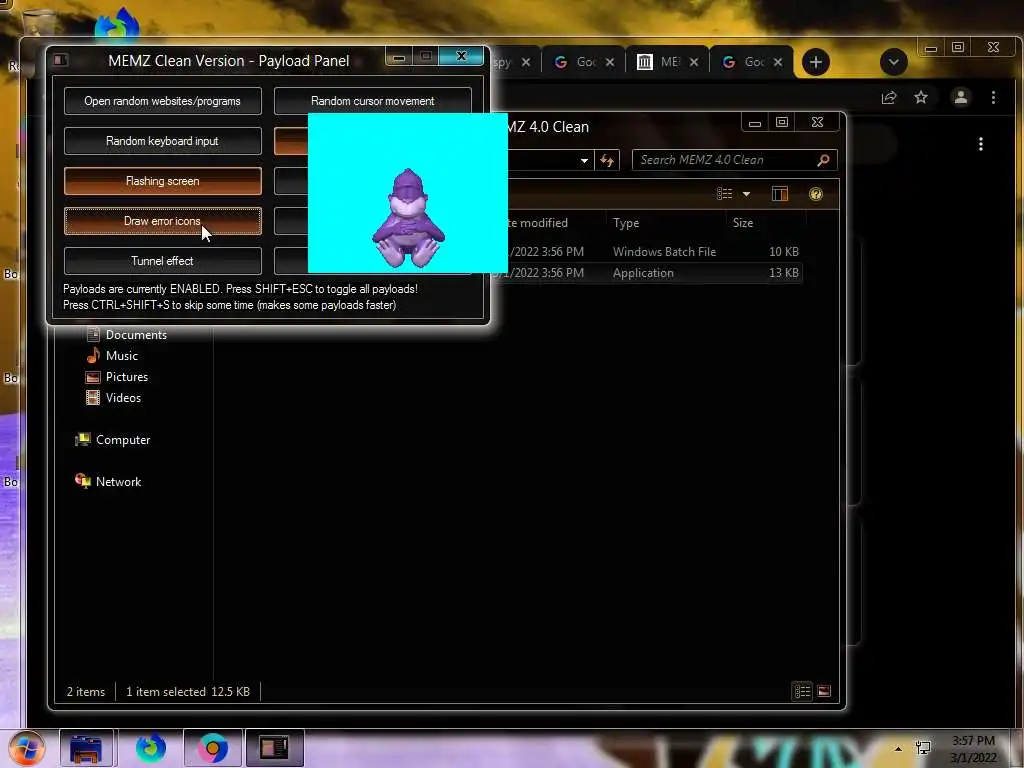Open the change view options dropdown arrow
This screenshot has height=768, width=1024.
point(746,194)
